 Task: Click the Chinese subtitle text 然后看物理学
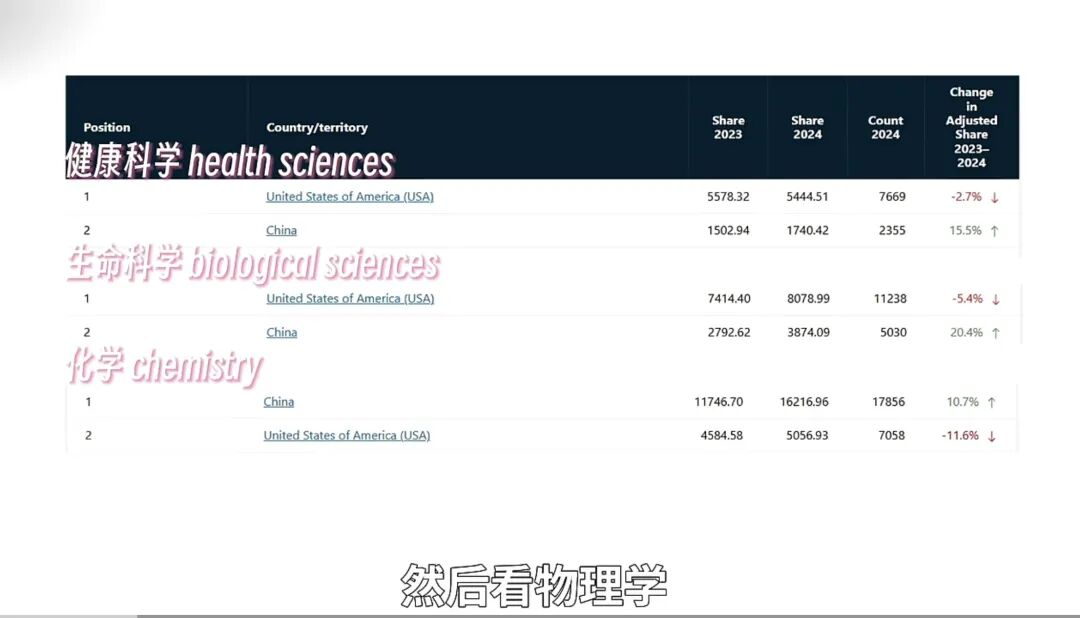point(534,585)
